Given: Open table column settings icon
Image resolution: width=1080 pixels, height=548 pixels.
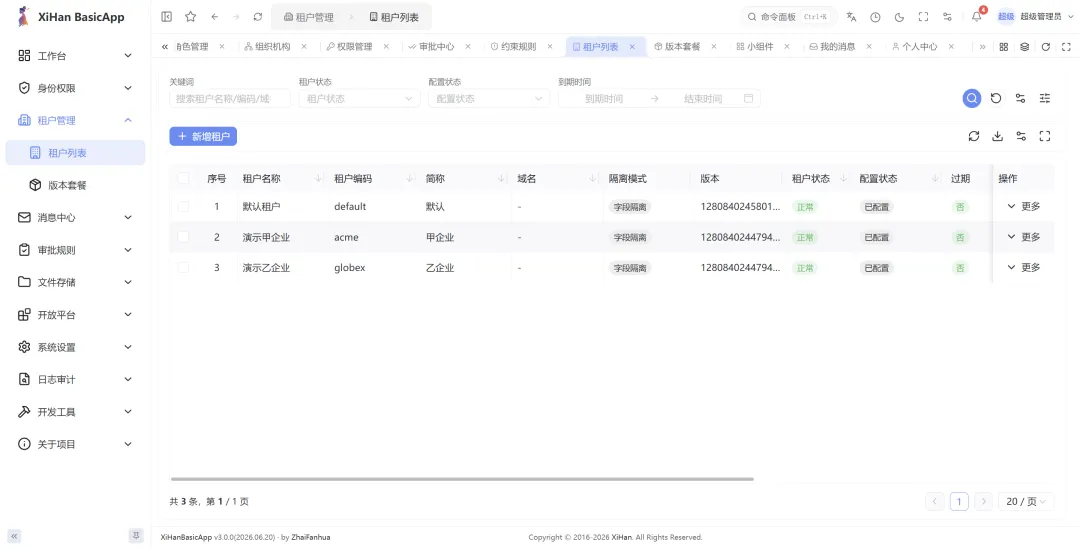Looking at the screenshot, I should point(1021,136).
